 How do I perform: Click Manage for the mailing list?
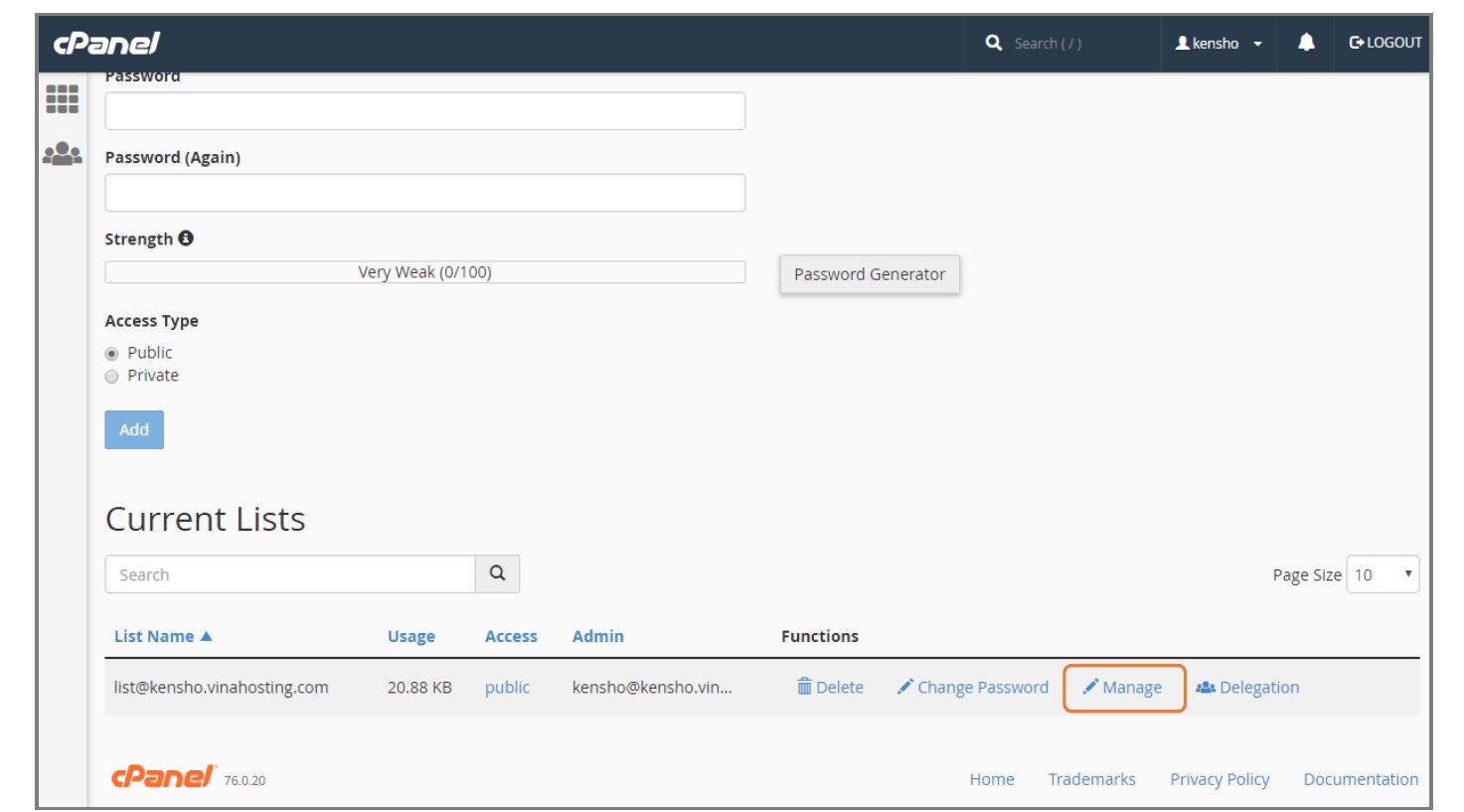point(1122,687)
